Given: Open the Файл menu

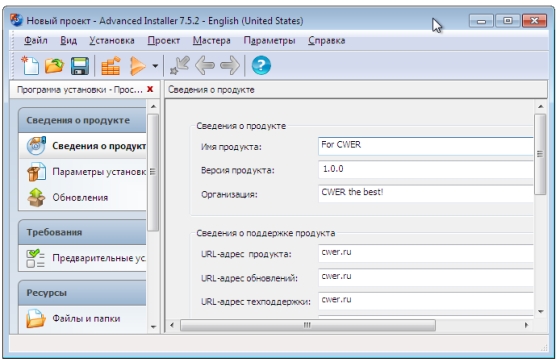Looking at the screenshot, I should coord(35,40).
